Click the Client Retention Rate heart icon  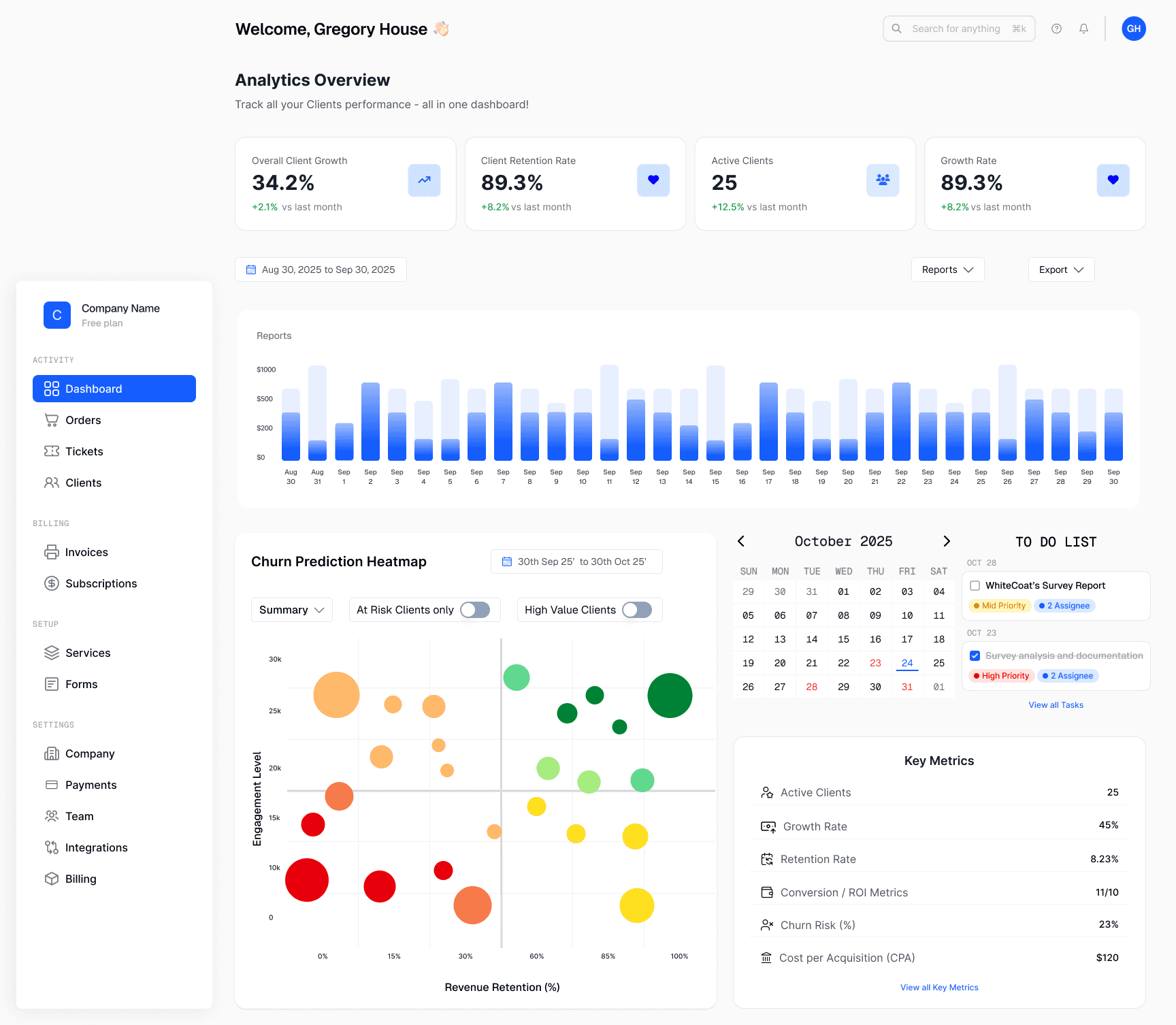point(653,180)
